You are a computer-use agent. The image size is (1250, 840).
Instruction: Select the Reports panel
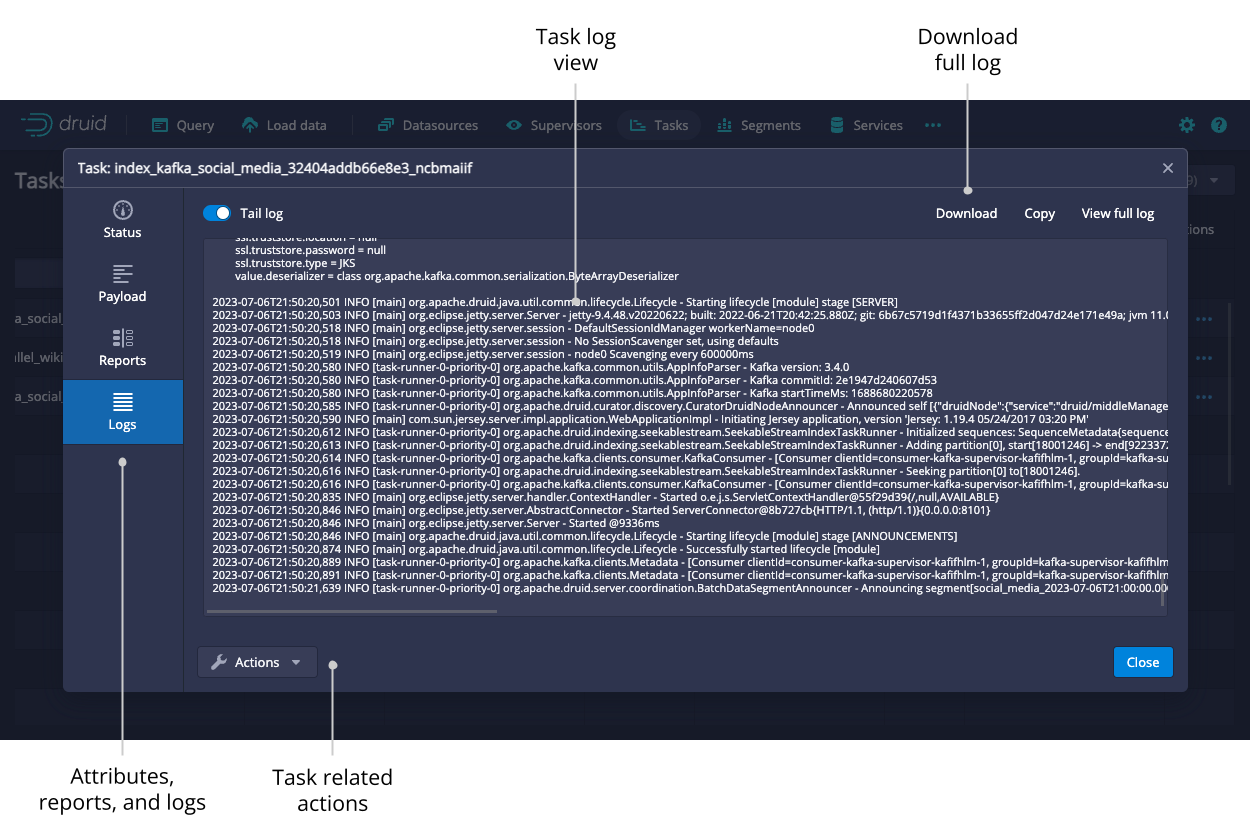coord(122,348)
